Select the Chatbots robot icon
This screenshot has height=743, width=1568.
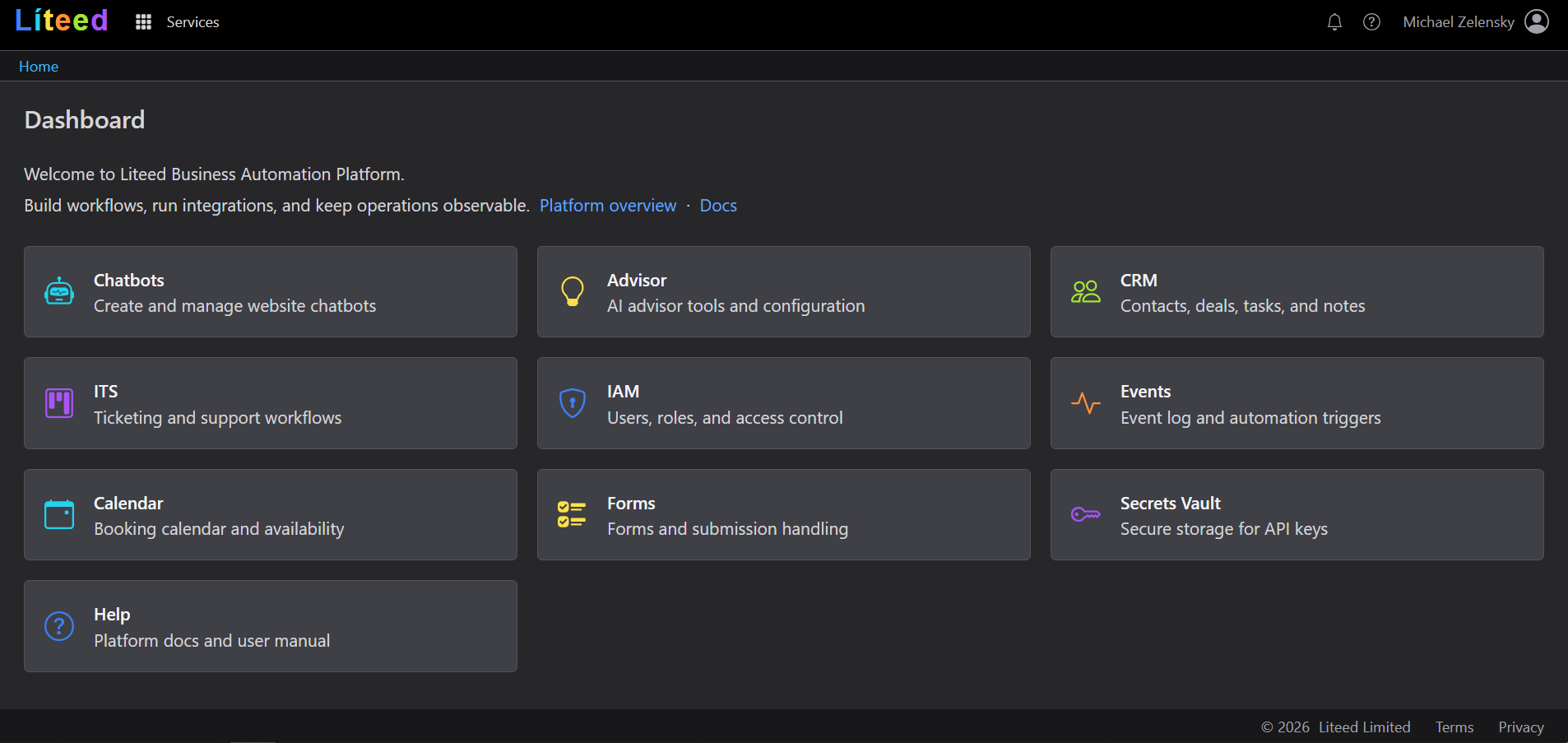pos(58,291)
